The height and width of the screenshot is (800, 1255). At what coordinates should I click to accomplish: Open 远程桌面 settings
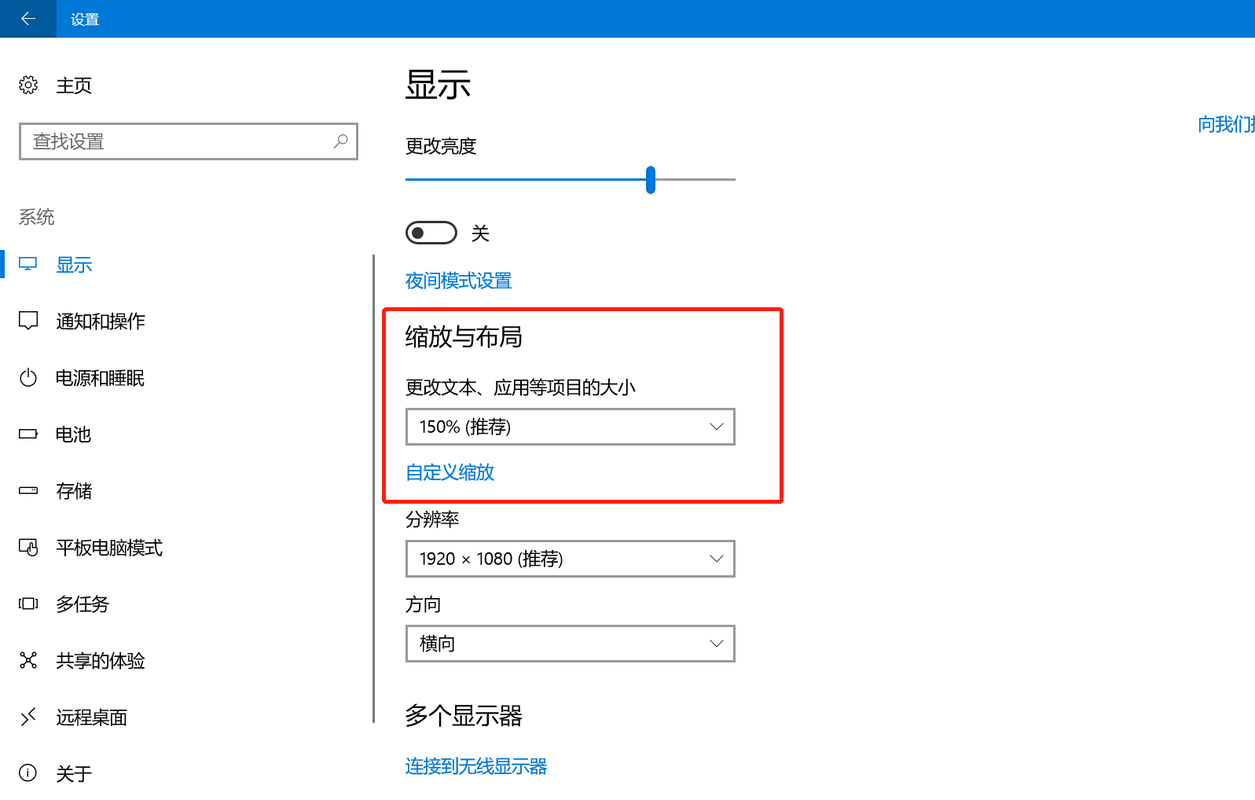(92, 717)
